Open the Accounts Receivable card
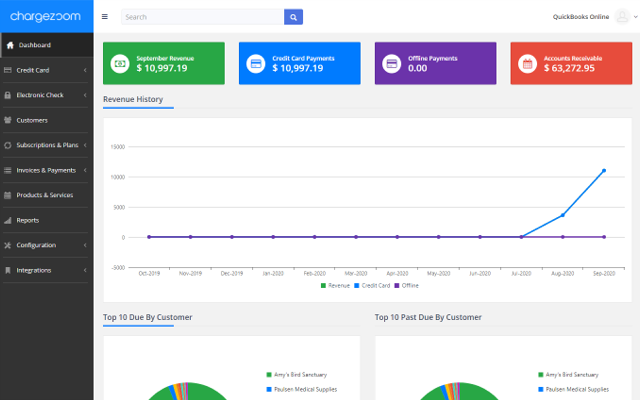This screenshot has height=400, width=640. coord(571,63)
